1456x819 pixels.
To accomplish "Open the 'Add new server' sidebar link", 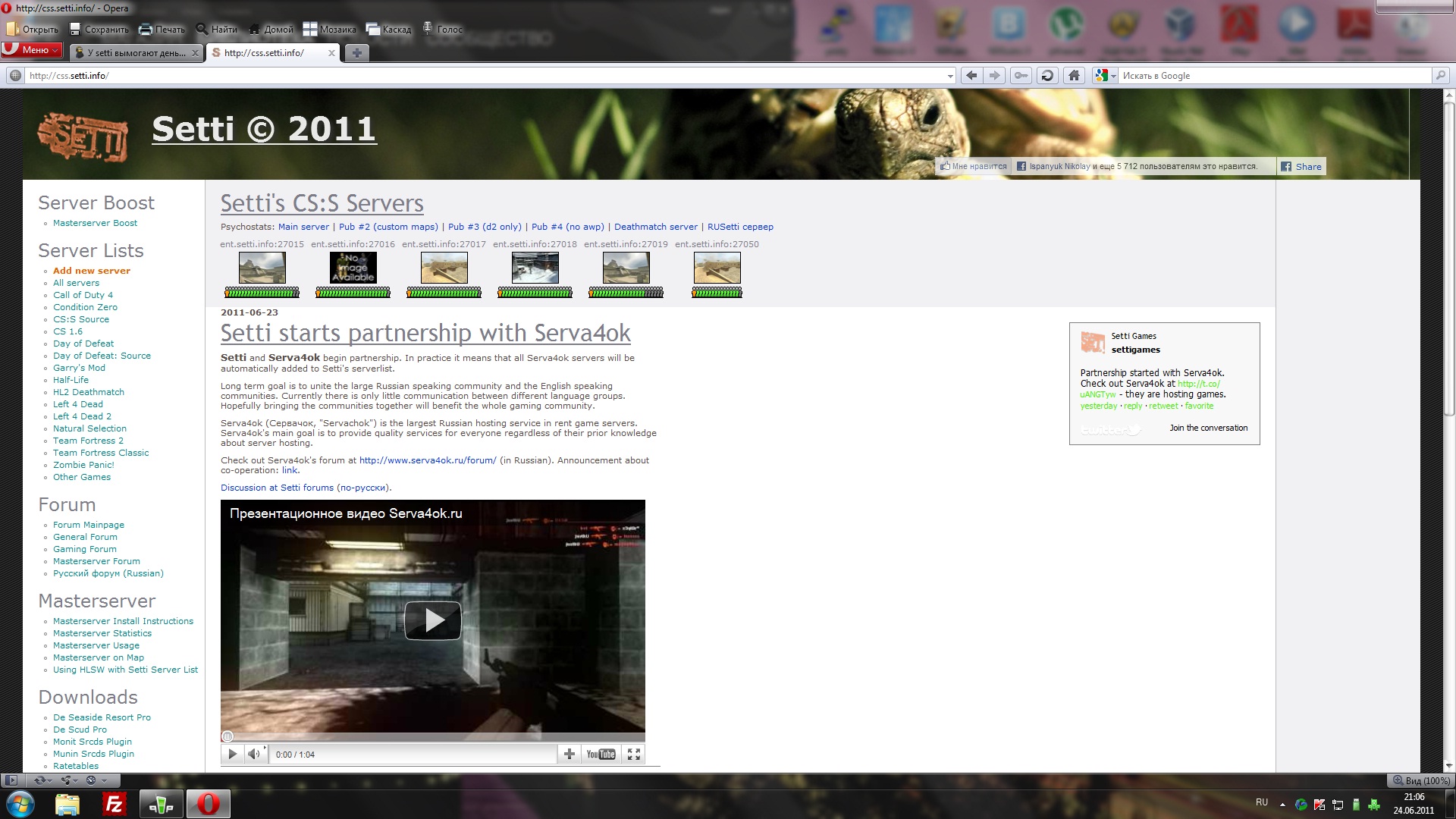I will [92, 271].
